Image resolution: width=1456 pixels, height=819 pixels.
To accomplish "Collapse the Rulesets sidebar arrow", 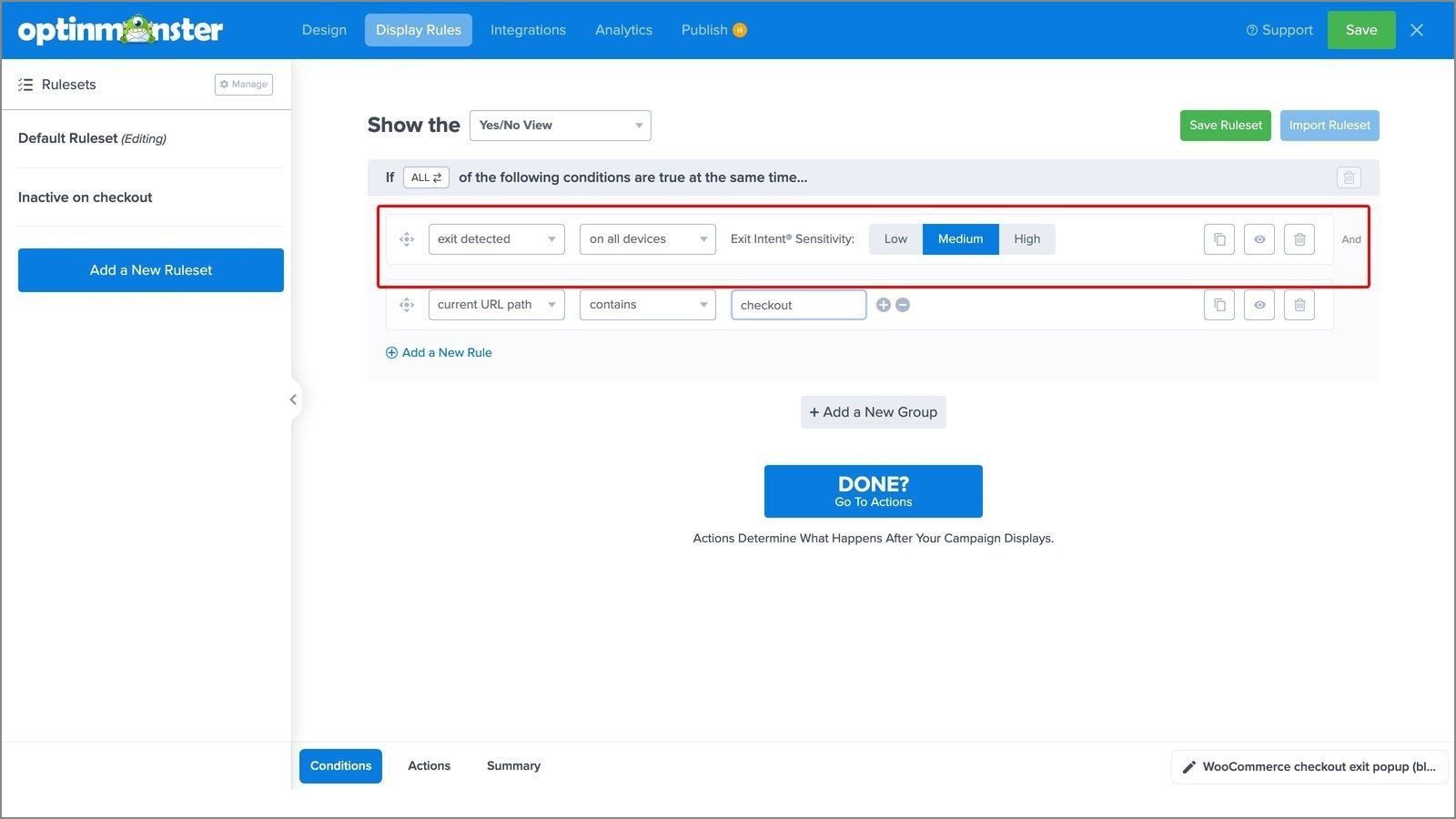I will 293,399.
